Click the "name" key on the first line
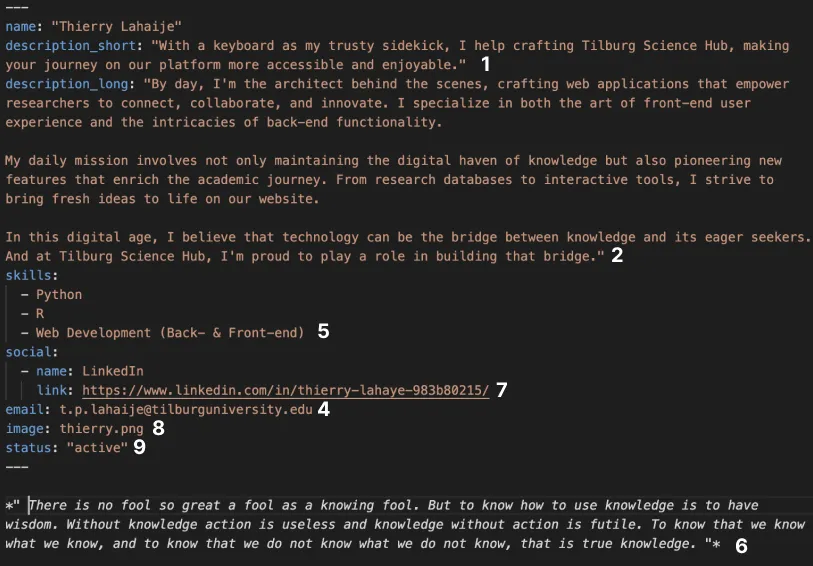Screen dimensions: 813x566 coord(21,27)
